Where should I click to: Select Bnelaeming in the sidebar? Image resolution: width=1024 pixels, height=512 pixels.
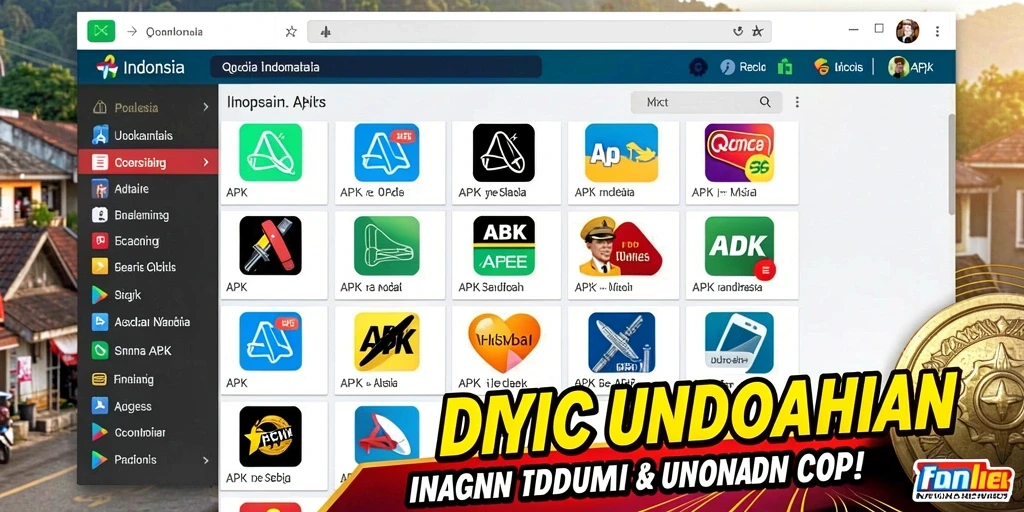coord(148,215)
